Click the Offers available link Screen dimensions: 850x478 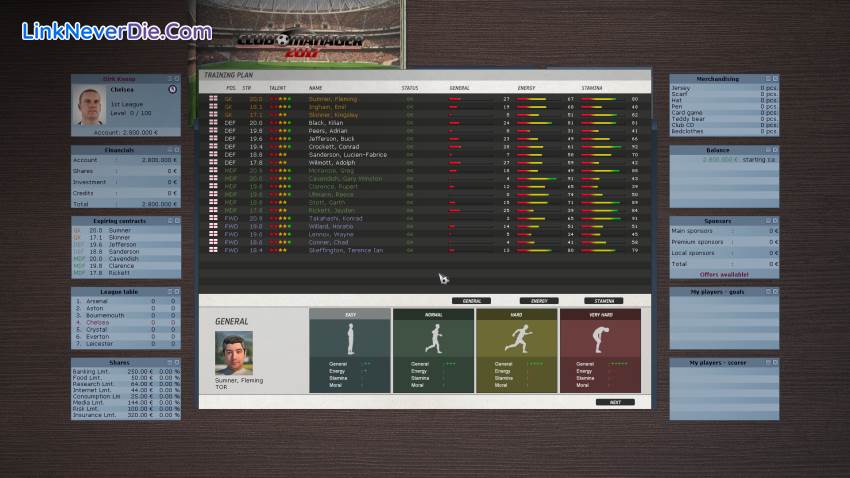(723, 273)
